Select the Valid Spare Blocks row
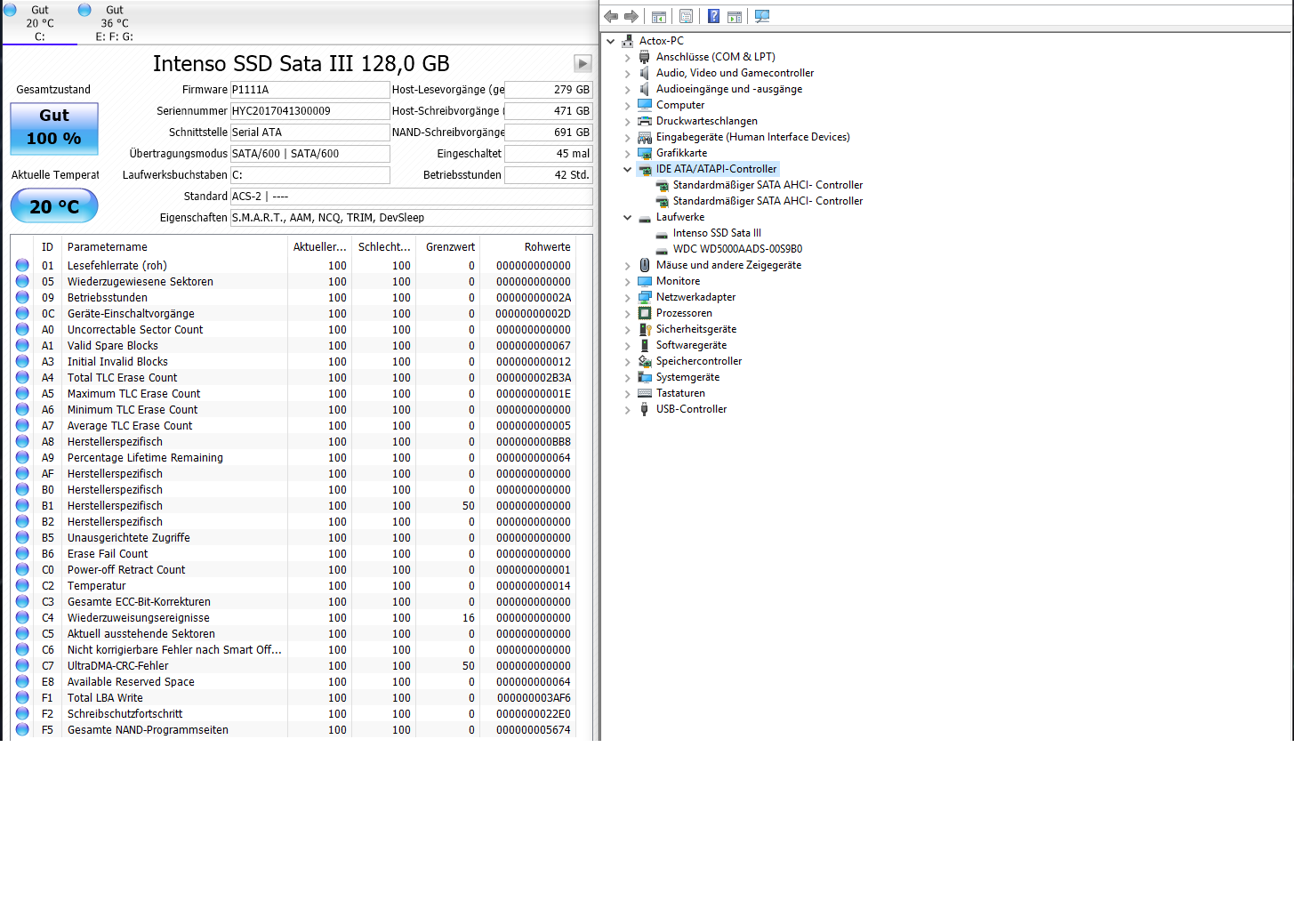 [x=295, y=346]
